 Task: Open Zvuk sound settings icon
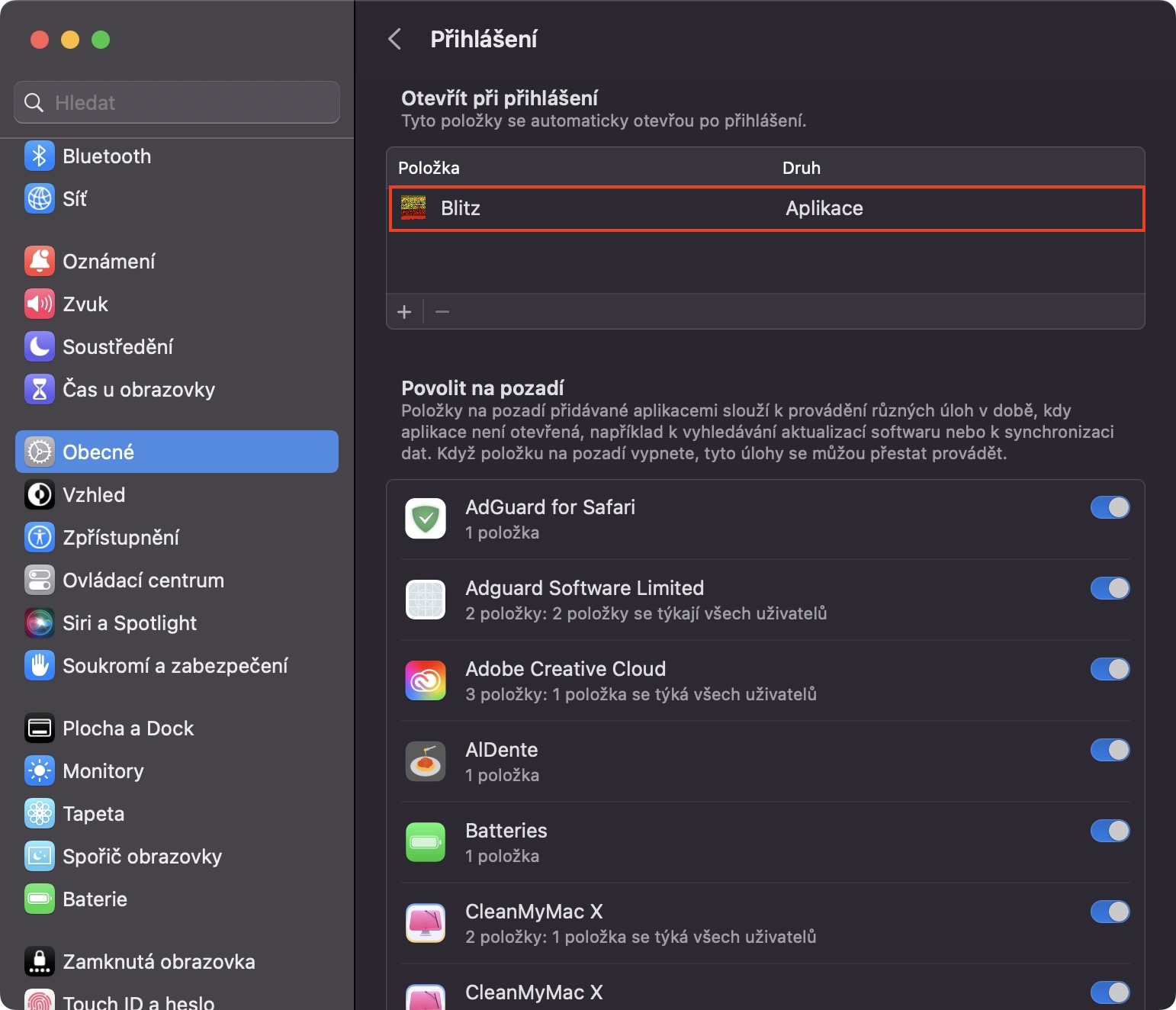pos(39,304)
